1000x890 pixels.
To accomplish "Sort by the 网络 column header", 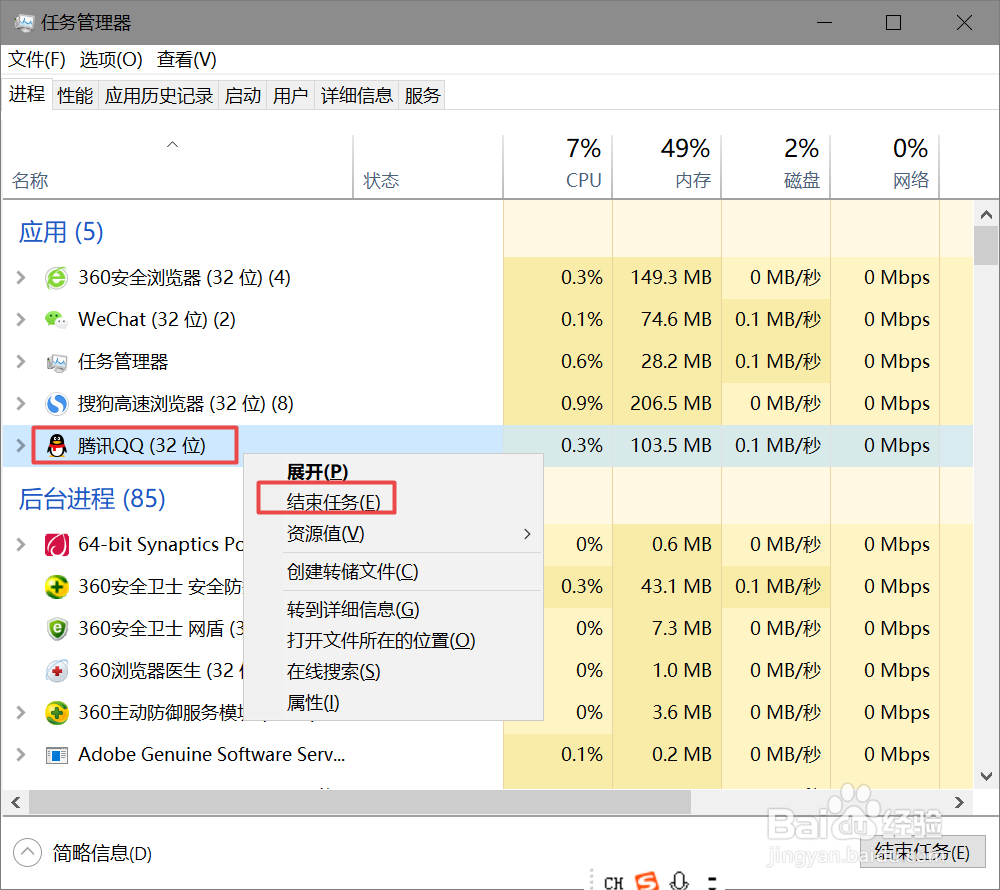I will [x=885, y=167].
